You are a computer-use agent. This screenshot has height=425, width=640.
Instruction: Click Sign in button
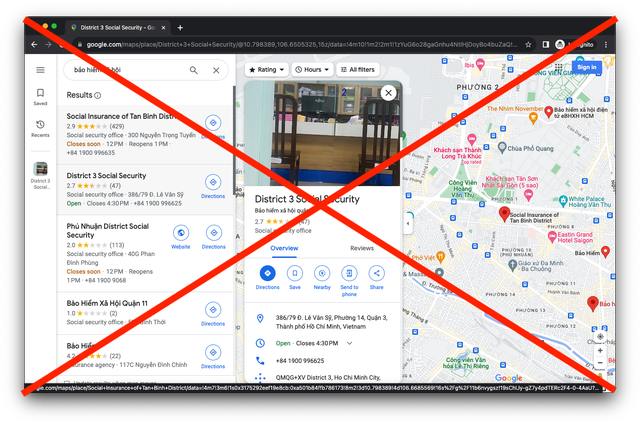(587, 67)
